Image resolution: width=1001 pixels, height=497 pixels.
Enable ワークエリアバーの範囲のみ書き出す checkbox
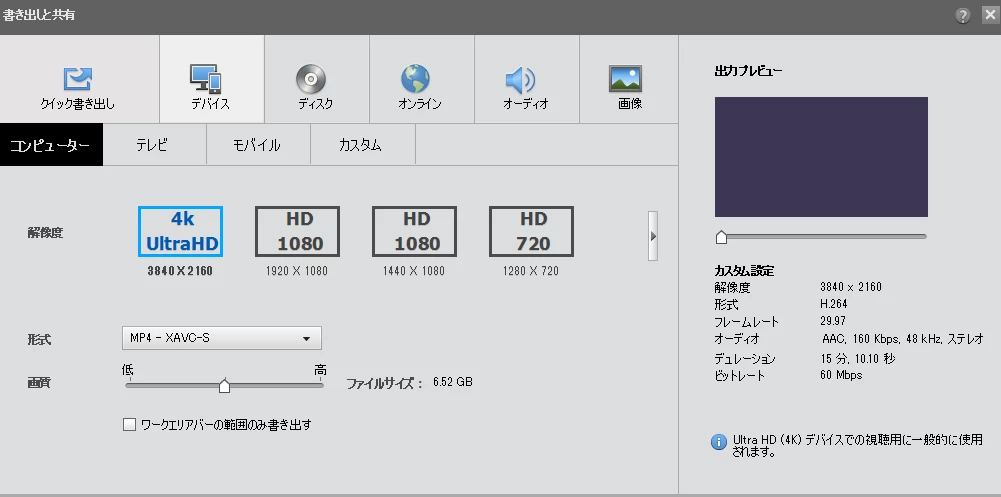tap(130, 424)
